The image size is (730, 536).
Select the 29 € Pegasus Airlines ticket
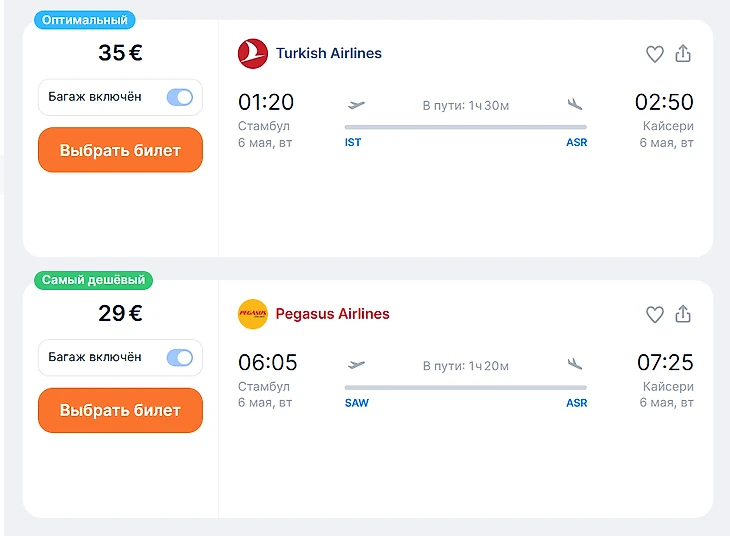[120, 411]
